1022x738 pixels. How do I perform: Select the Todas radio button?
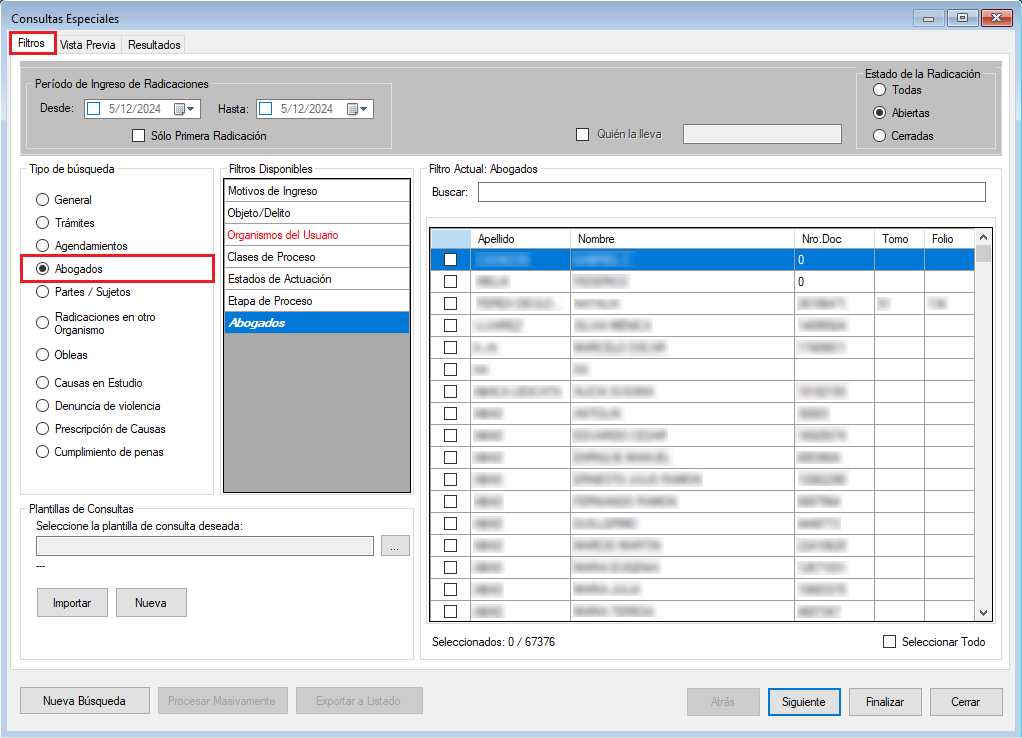880,90
